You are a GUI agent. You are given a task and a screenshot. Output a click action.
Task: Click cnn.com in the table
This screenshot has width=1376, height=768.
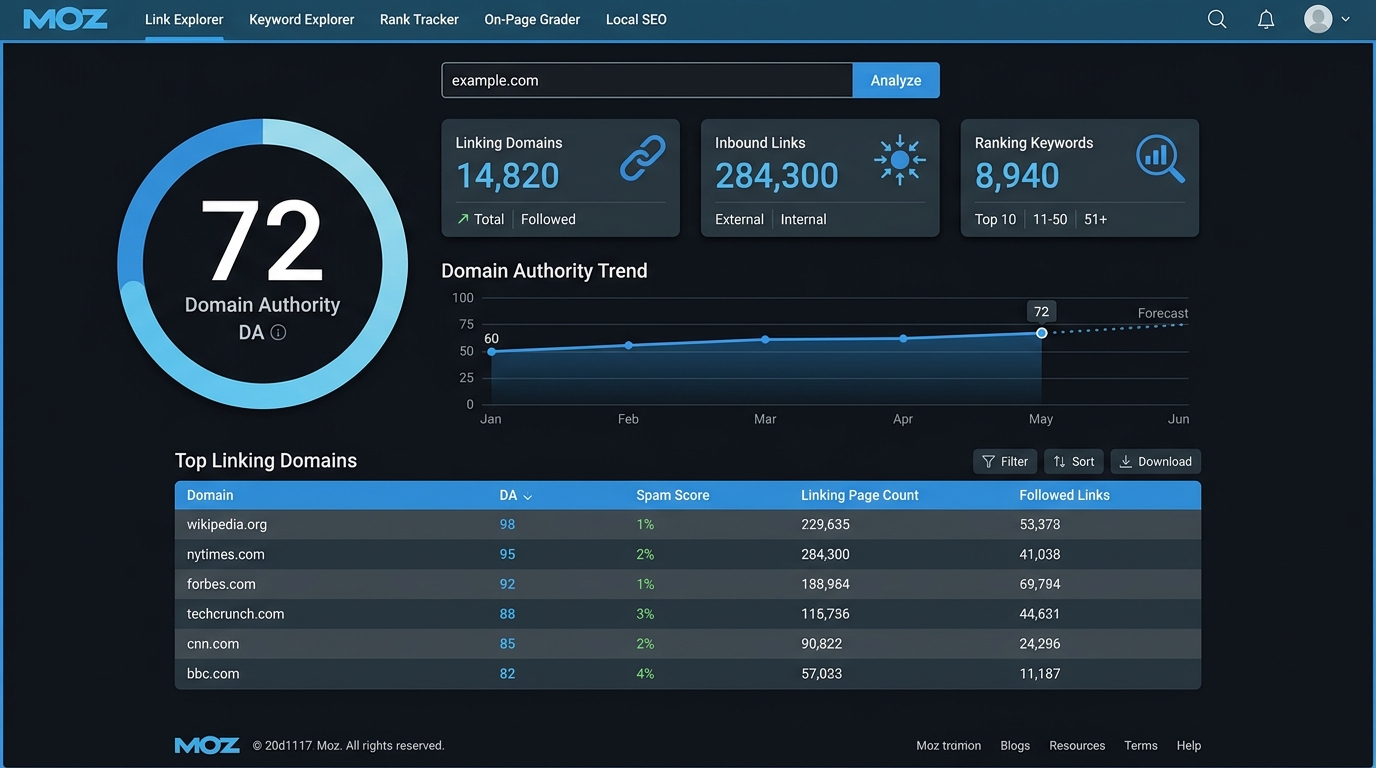(x=213, y=644)
